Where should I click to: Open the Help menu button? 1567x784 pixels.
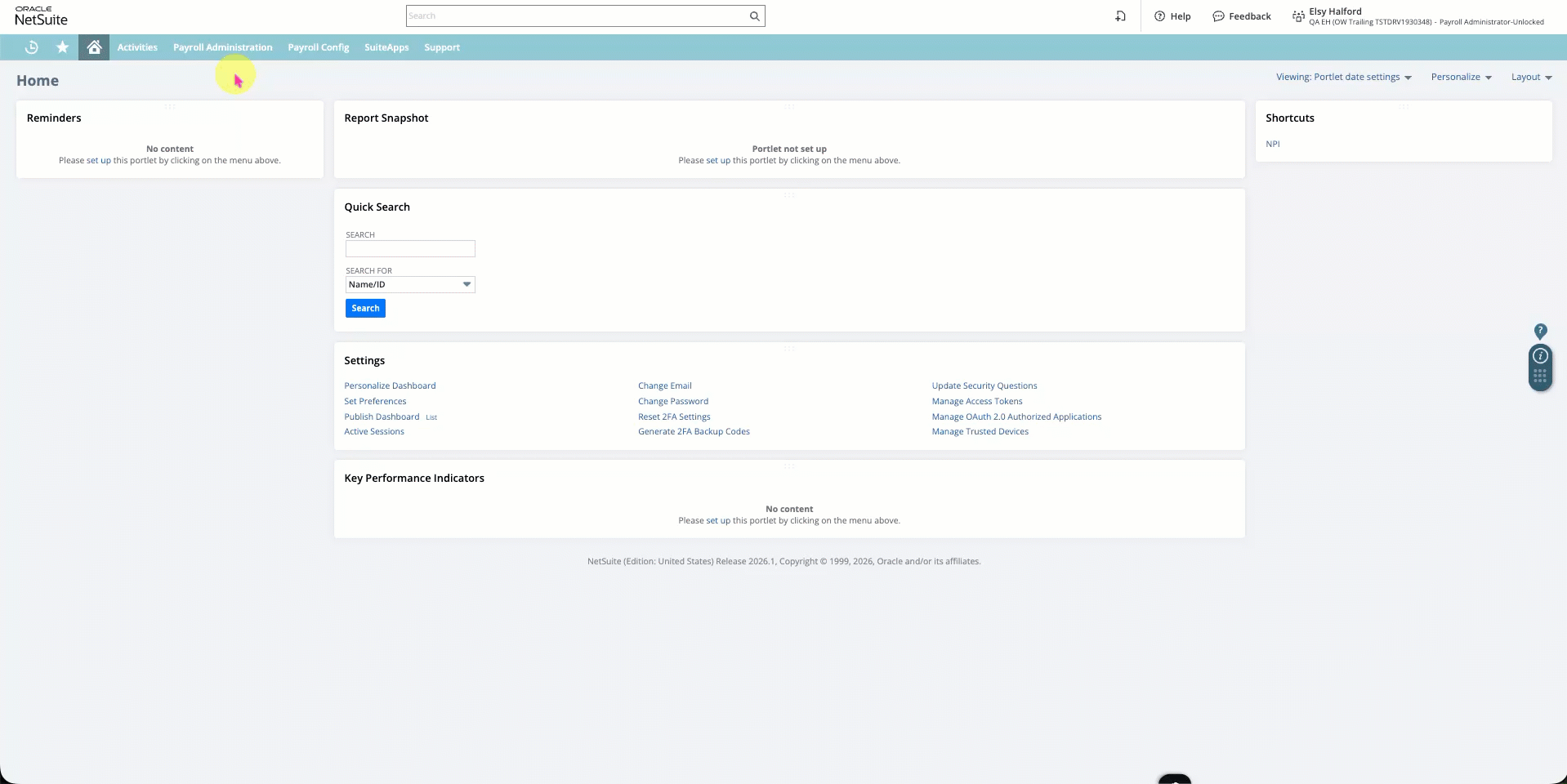(1172, 16)
